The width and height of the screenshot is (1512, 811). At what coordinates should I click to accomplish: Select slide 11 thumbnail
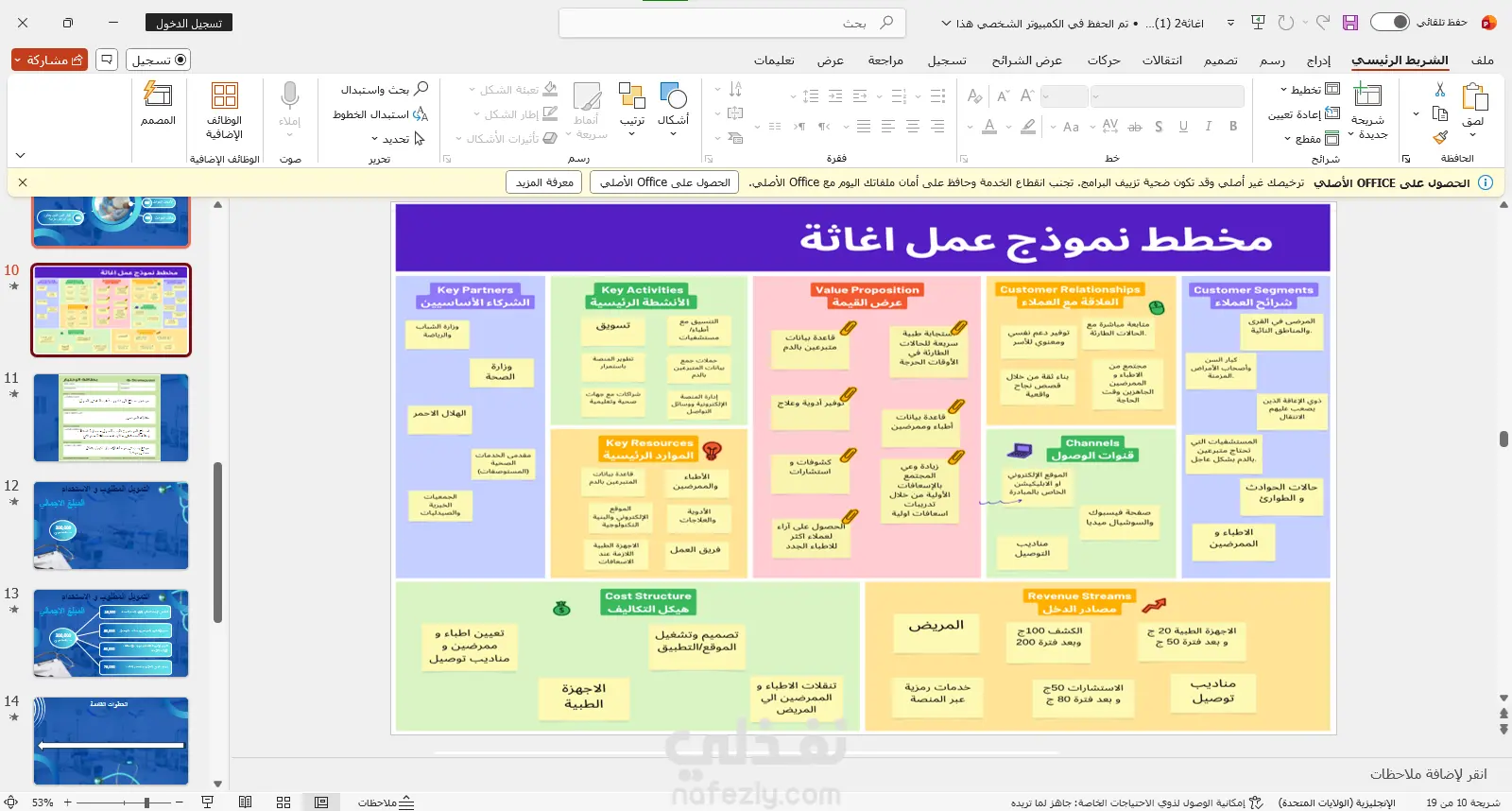pyautogui.click(x=111, y=417)
